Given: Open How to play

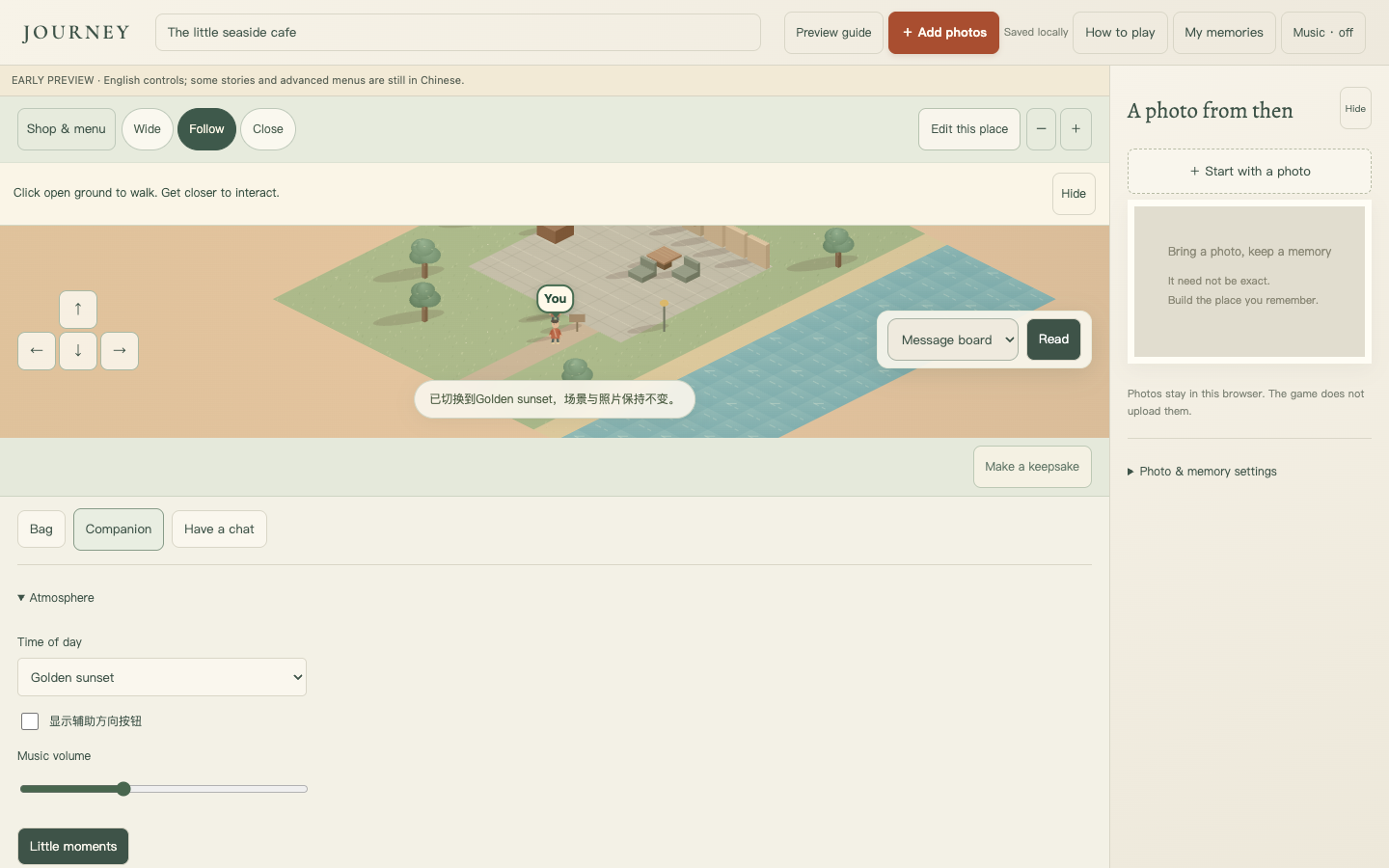Looking at the screenshot, I should pyautogui.click(x=1120, y=33).
